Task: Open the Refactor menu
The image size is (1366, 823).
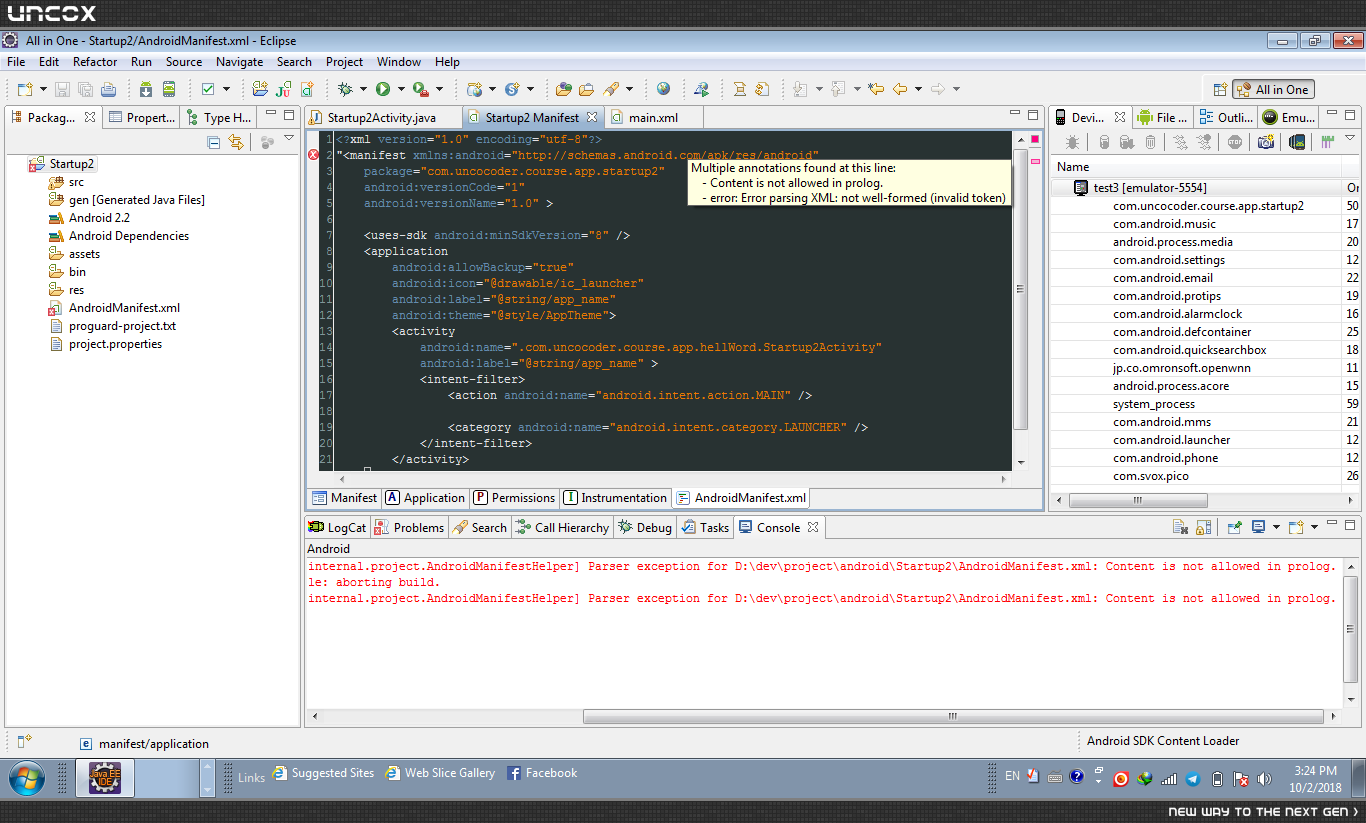Action: [x=95, y=62]
